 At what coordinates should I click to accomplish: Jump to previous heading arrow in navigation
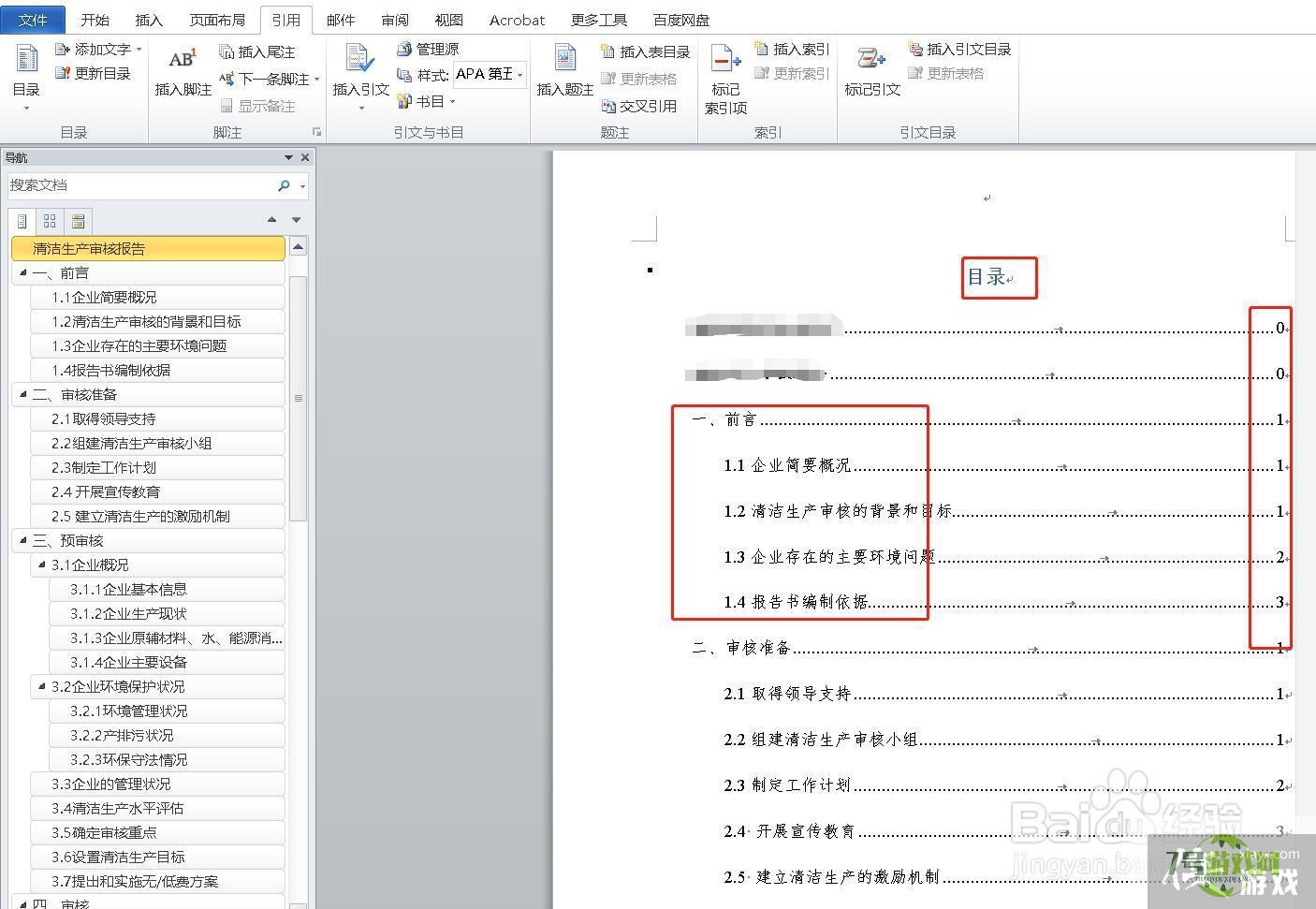271,220
